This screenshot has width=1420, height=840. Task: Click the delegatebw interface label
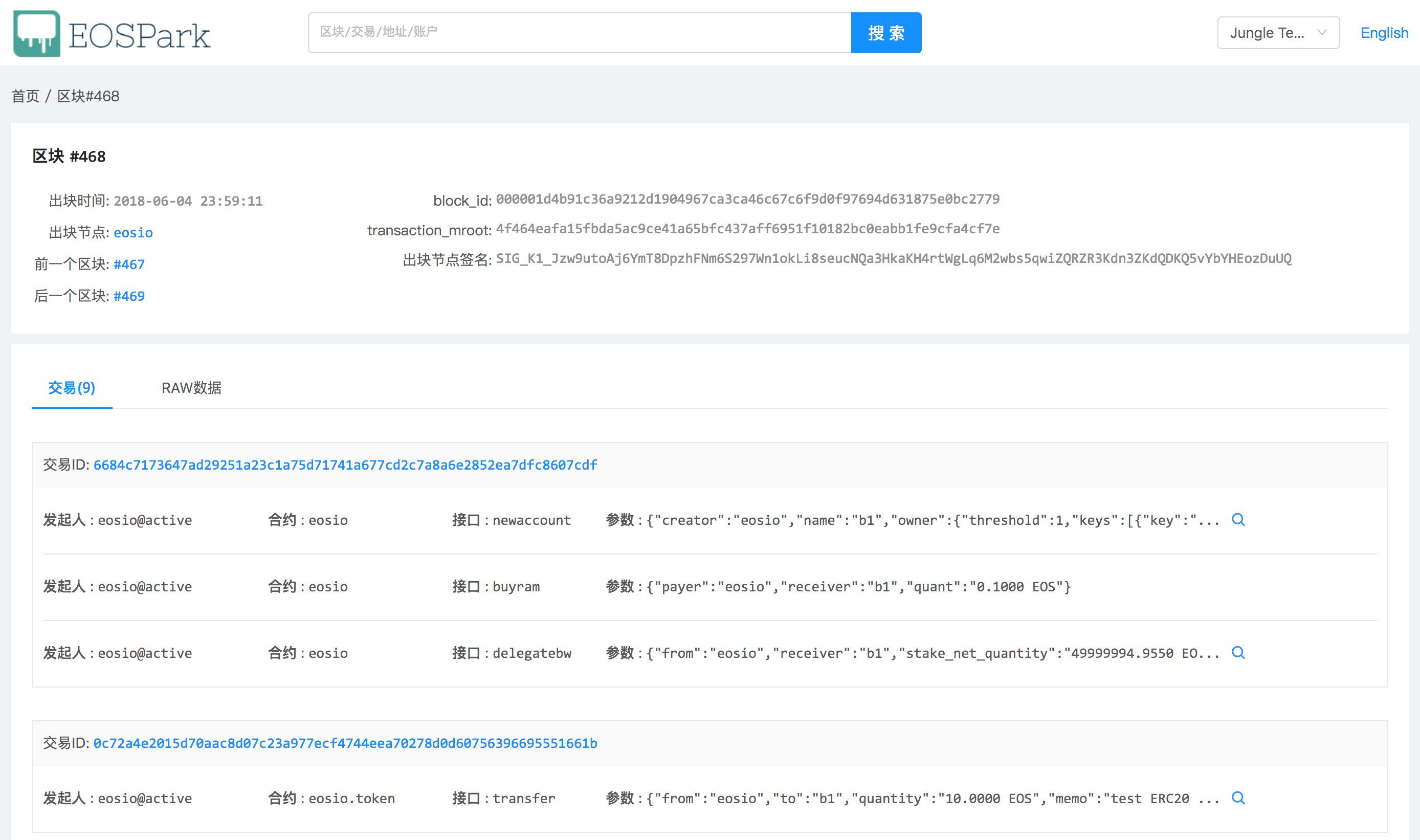pyautogui.click(x=531, y=653)
